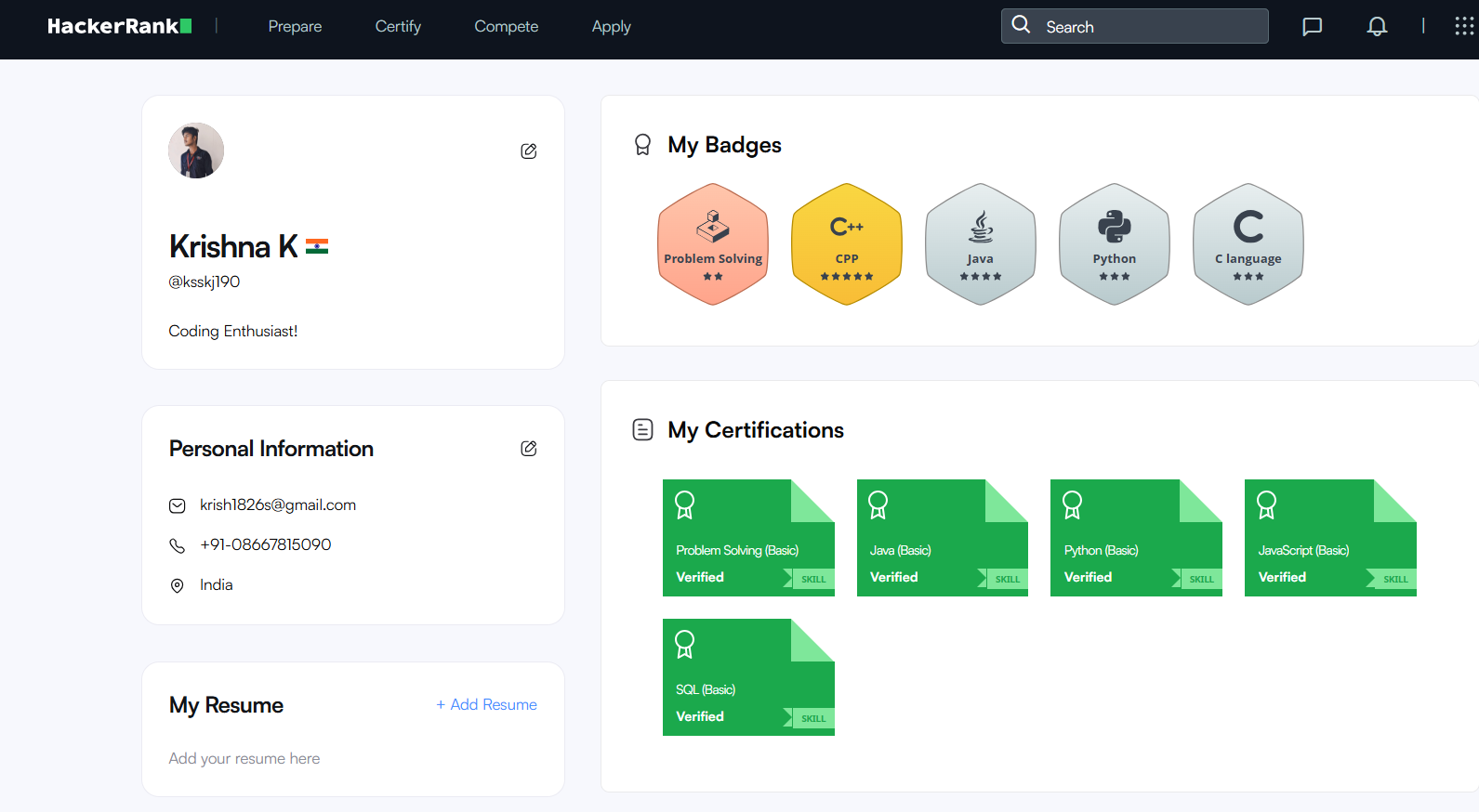Click 'Add your resume here' text
Image resolution: width=1479 pixels, height=812 pixels.
tap(244, 758)
